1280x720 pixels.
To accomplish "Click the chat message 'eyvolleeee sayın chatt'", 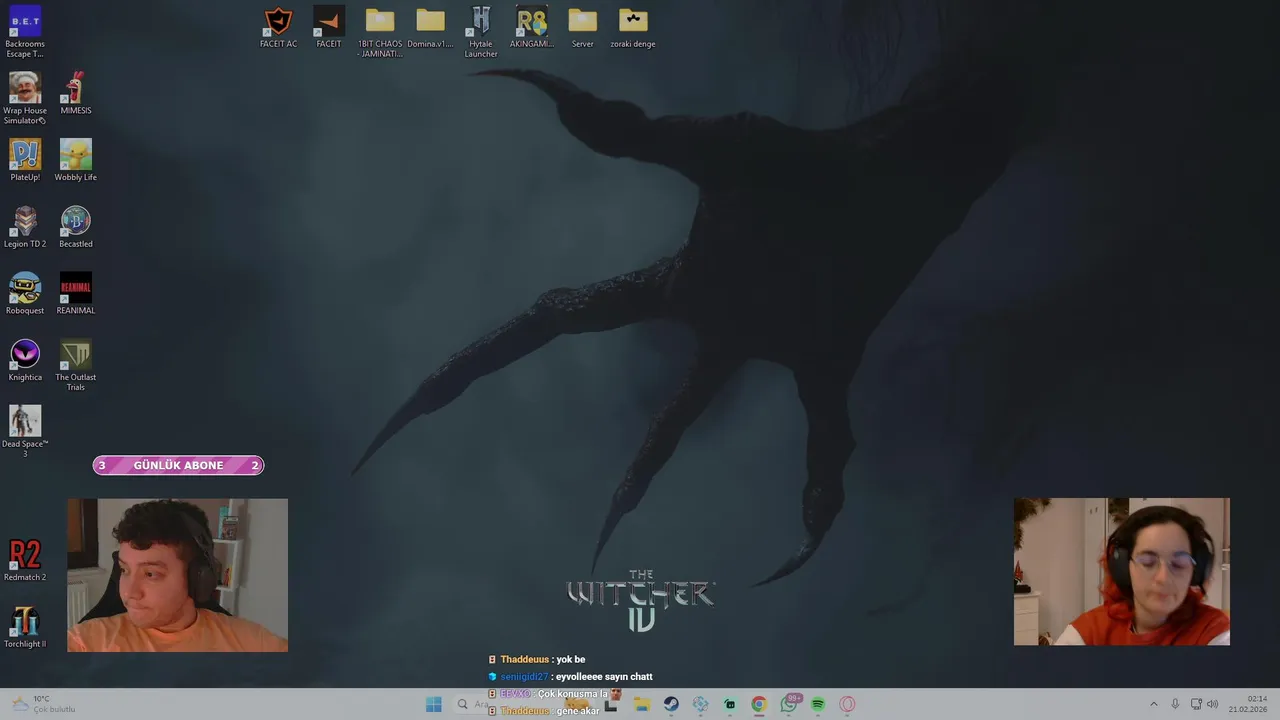I will click(x=604, y=677).
